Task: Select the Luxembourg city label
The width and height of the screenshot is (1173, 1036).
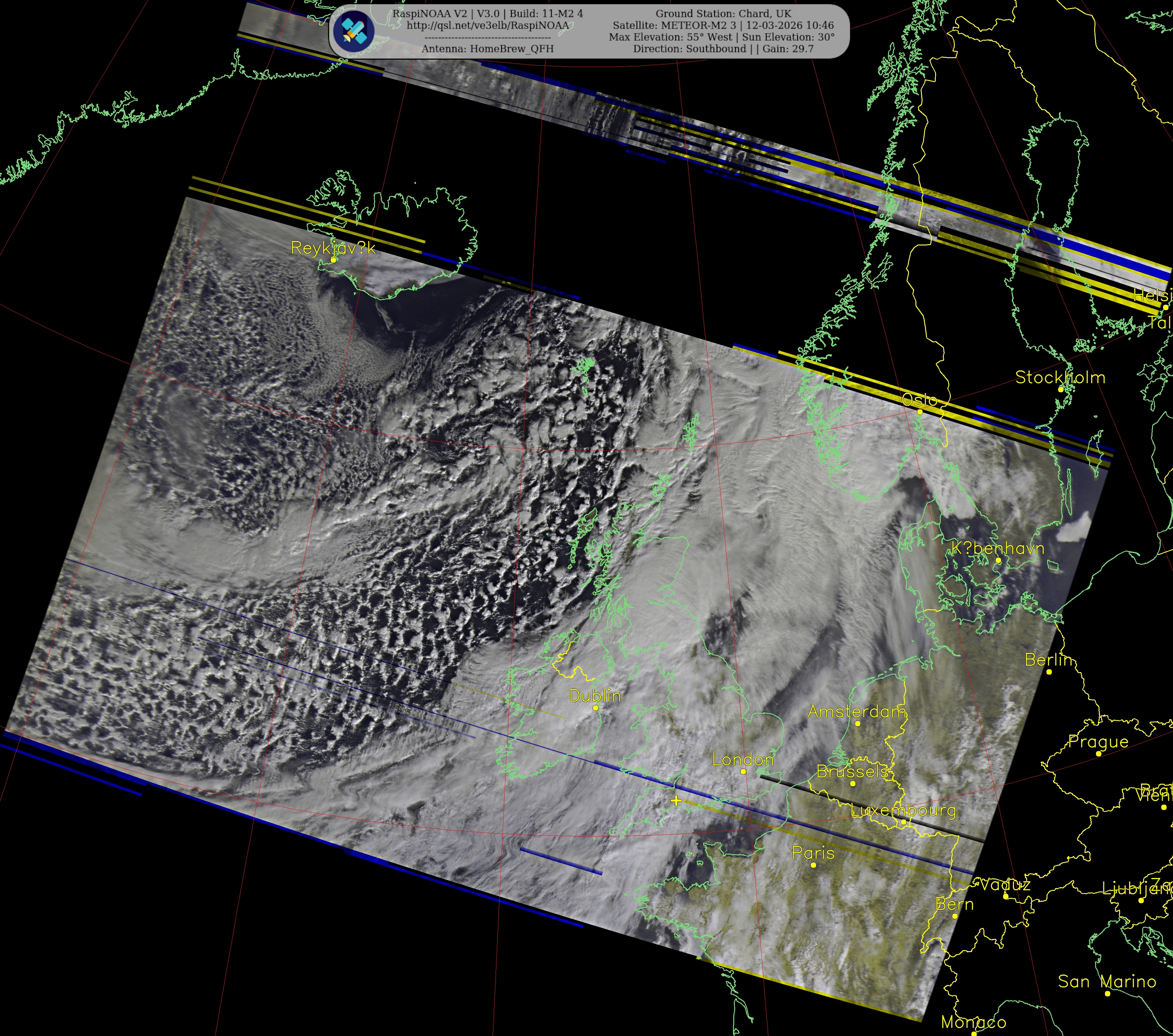Action: click(903, 811)
